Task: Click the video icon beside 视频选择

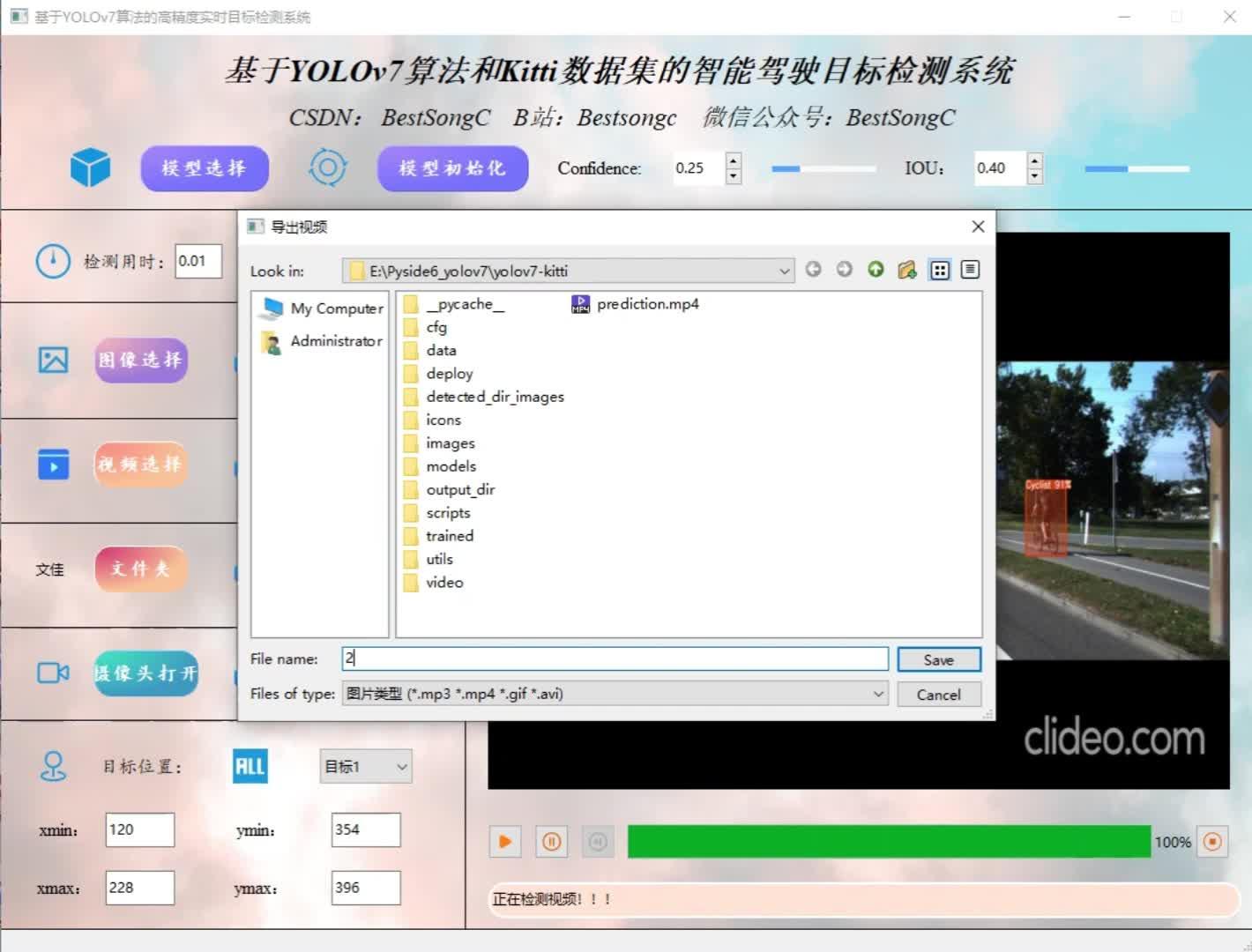Action: [x=52, y=465]
